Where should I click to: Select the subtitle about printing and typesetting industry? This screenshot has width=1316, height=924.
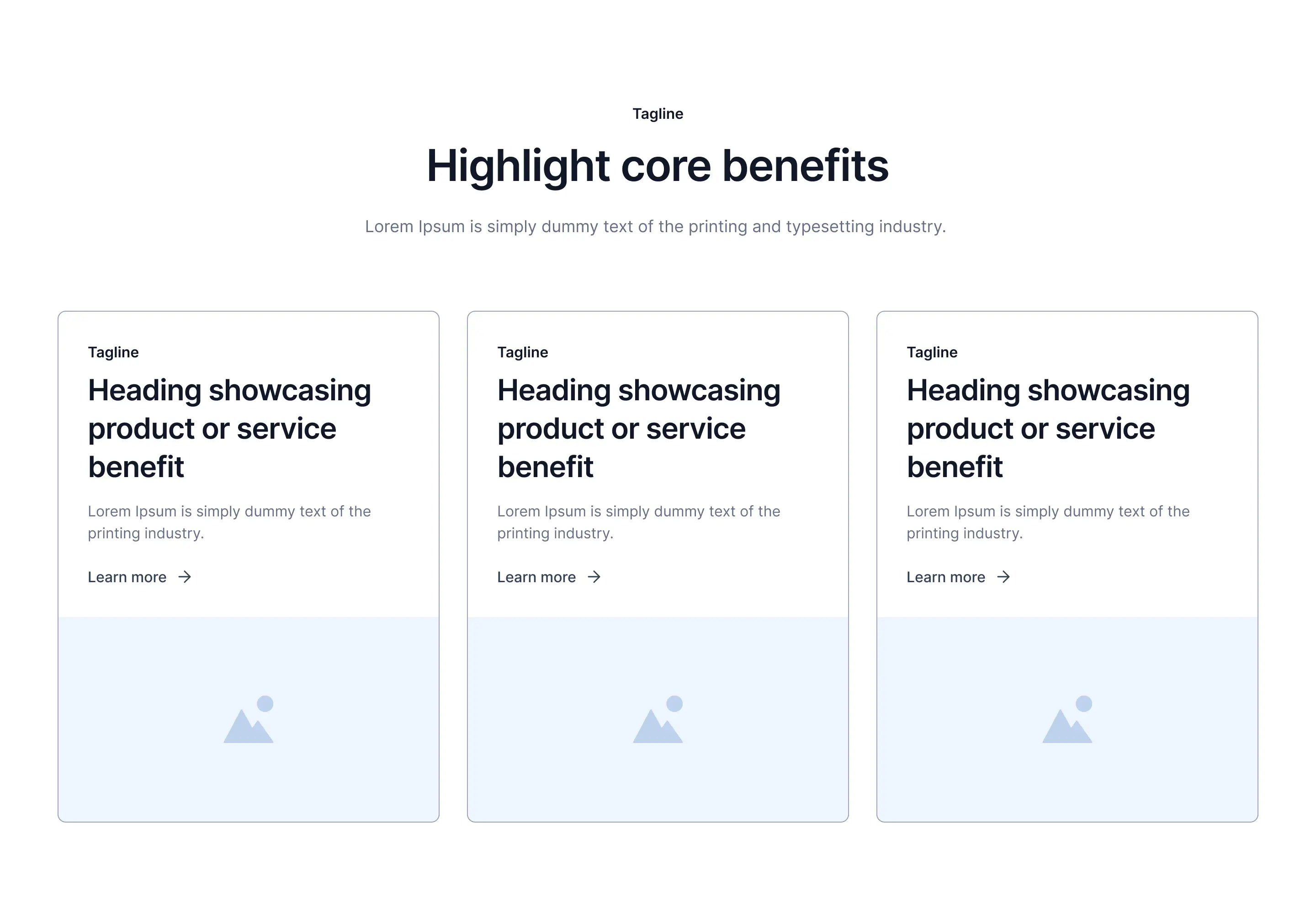[655, 226]
